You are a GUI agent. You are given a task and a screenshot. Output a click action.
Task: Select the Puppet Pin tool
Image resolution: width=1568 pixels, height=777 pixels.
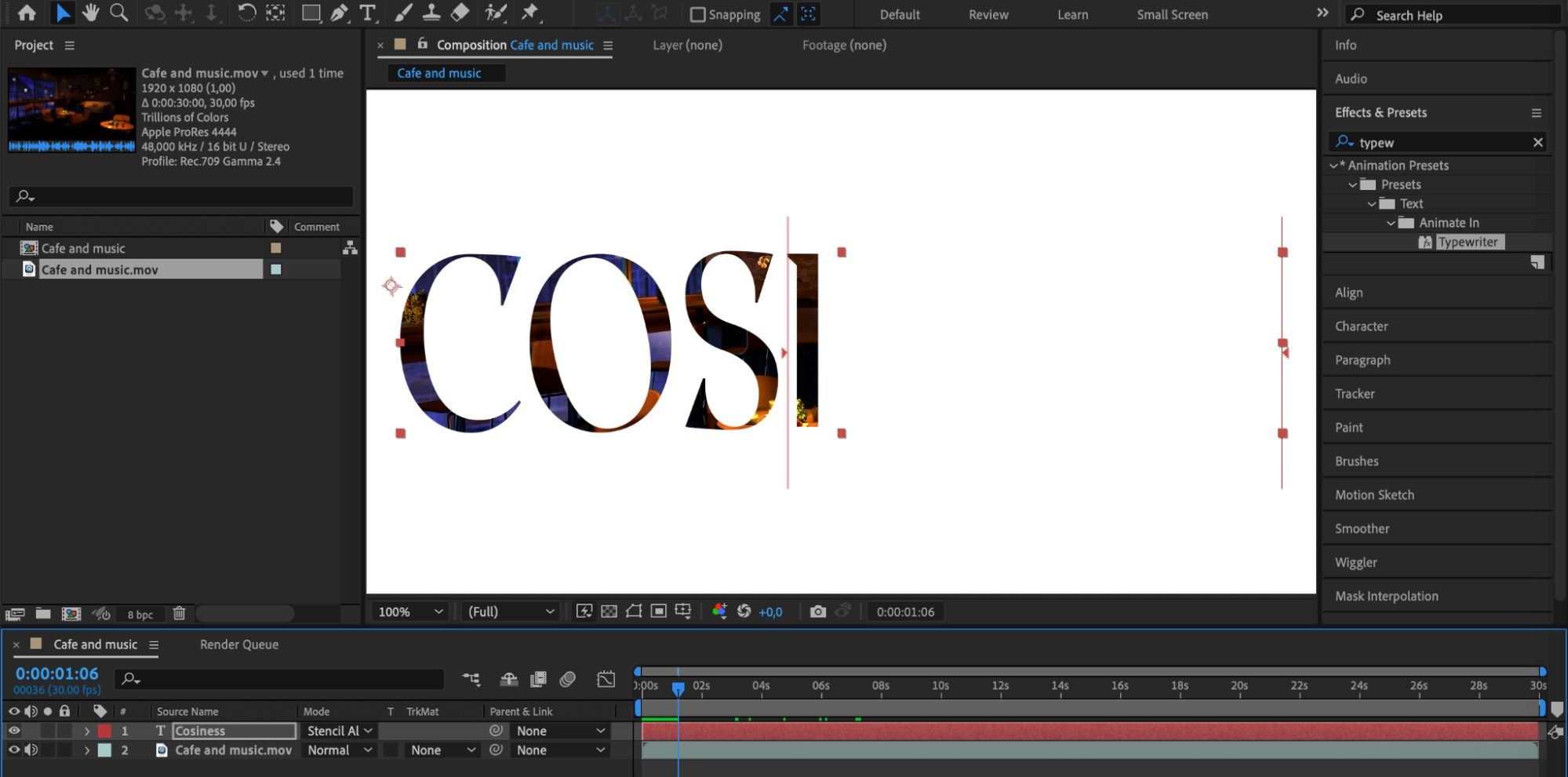click(530, 13)
